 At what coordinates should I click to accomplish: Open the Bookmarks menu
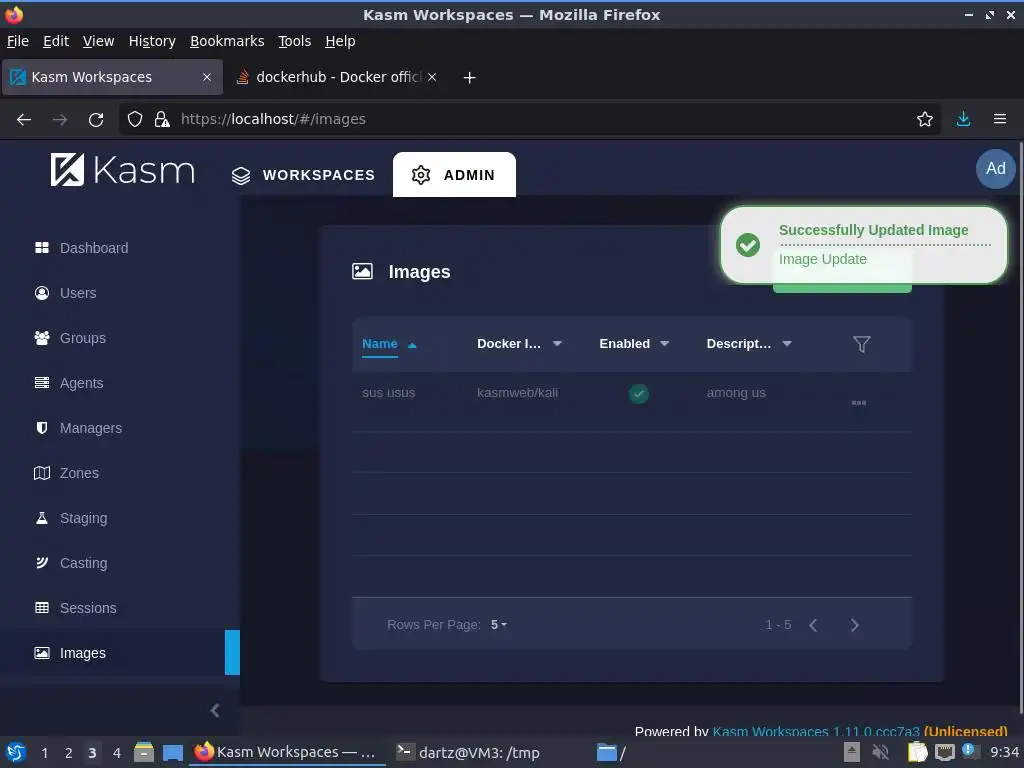coord(227,41)
